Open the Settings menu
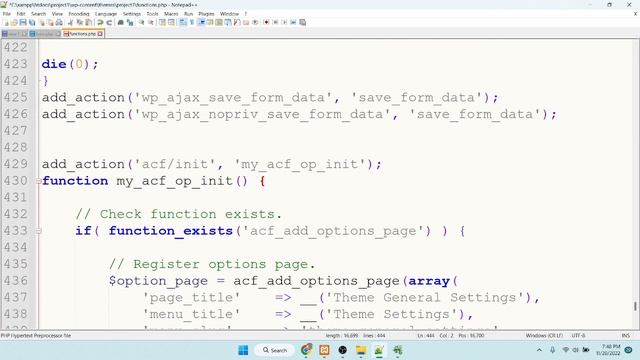This screenshot has height=360, width=640. 131,14
